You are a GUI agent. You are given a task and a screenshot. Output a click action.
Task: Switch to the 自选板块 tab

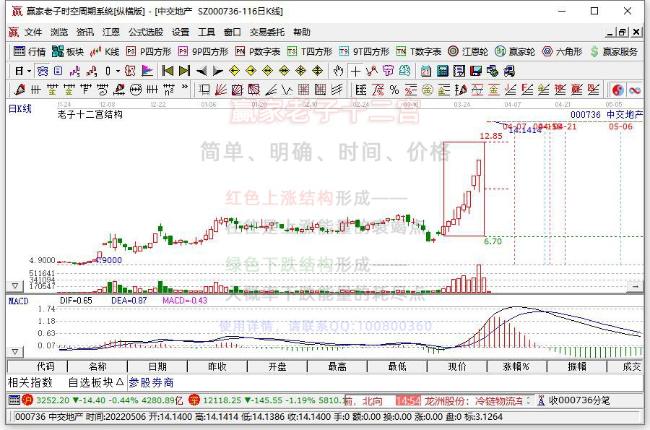click(96, 382)
